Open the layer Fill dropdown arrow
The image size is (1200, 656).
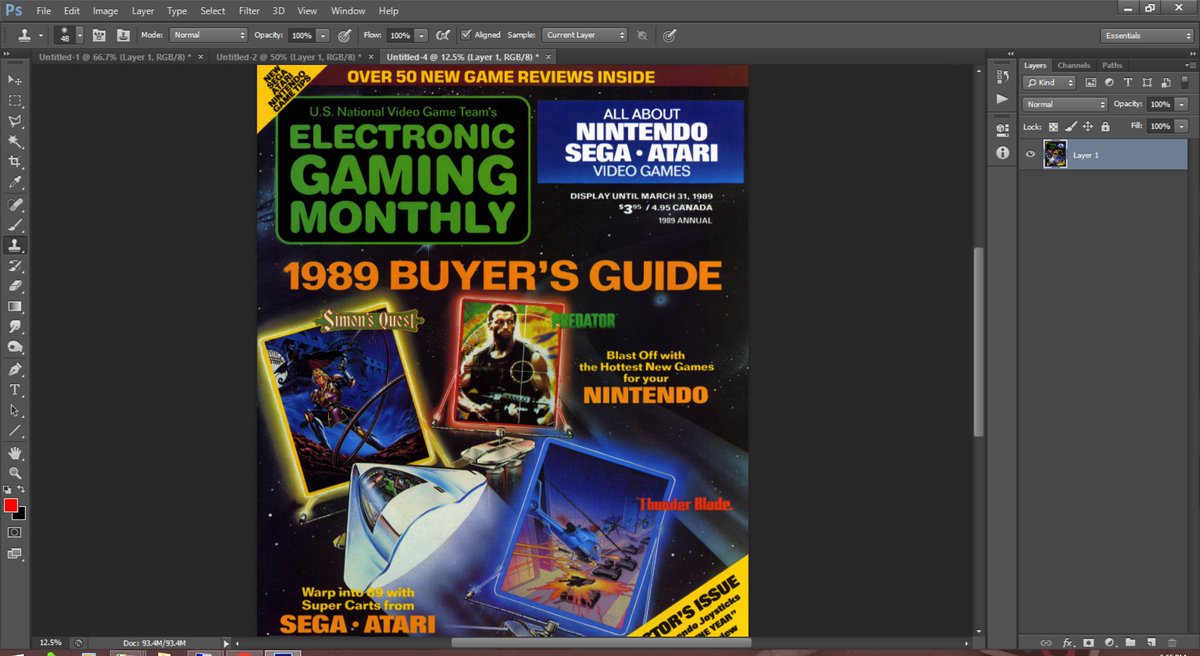pos(1181,127)
